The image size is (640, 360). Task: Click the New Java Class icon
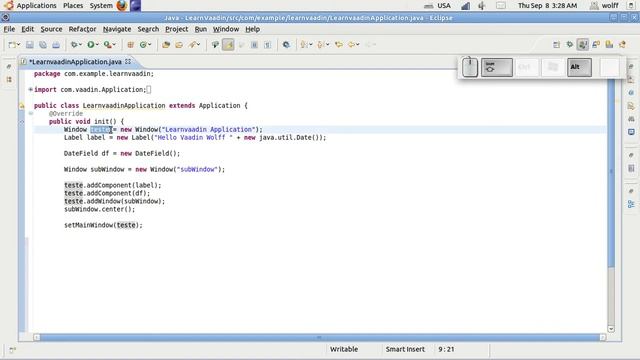pyautogui.click(x=143, y=45)
